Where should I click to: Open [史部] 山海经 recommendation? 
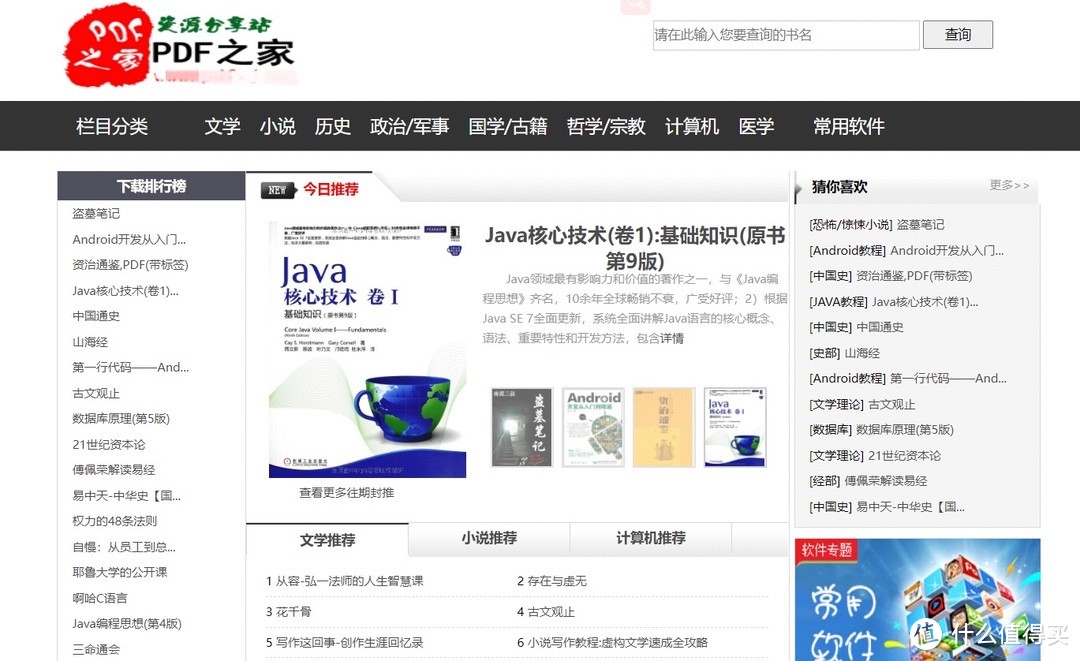point(844,353)
